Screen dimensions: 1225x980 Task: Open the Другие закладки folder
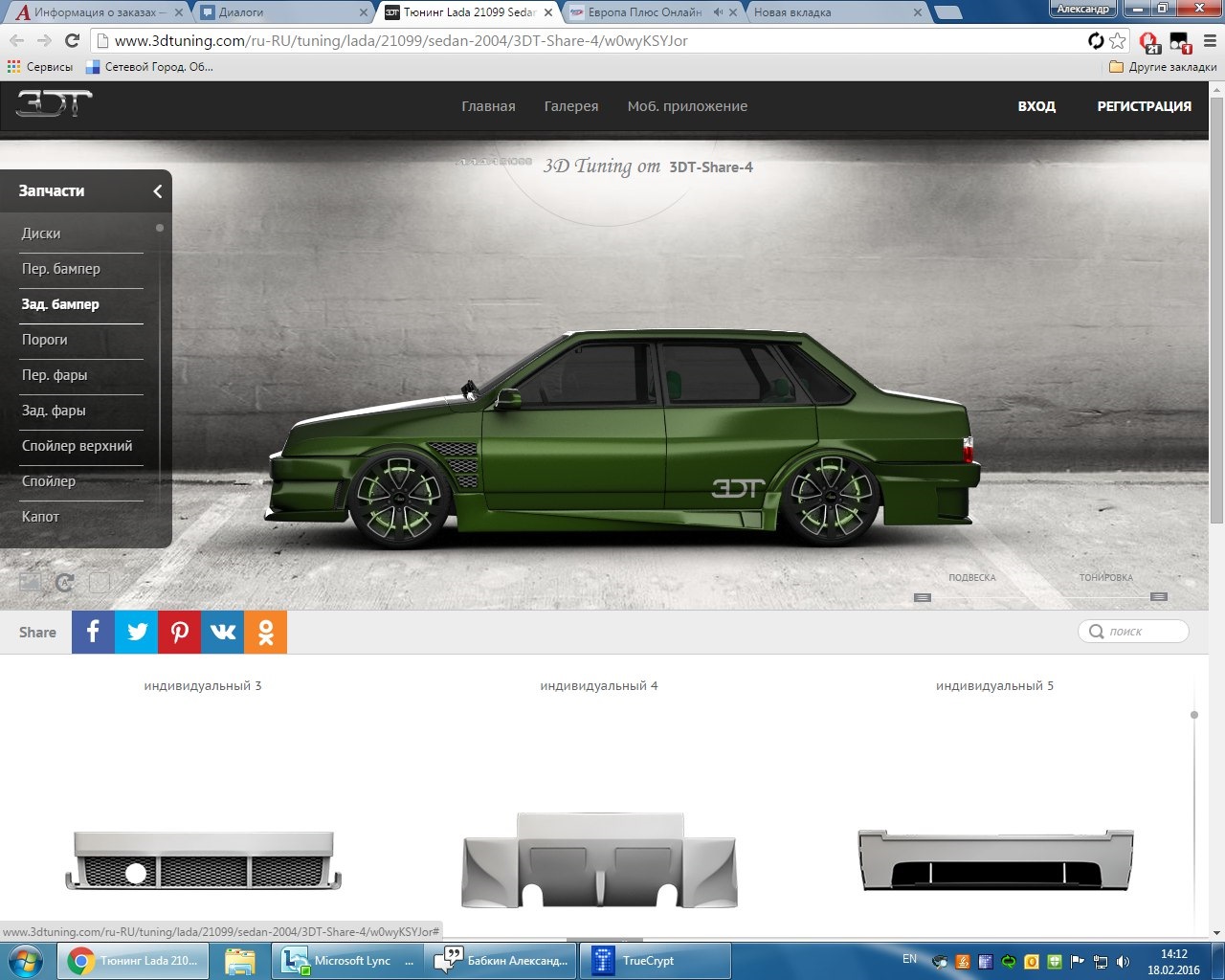pyautogui.click(x=1163, y=67)
